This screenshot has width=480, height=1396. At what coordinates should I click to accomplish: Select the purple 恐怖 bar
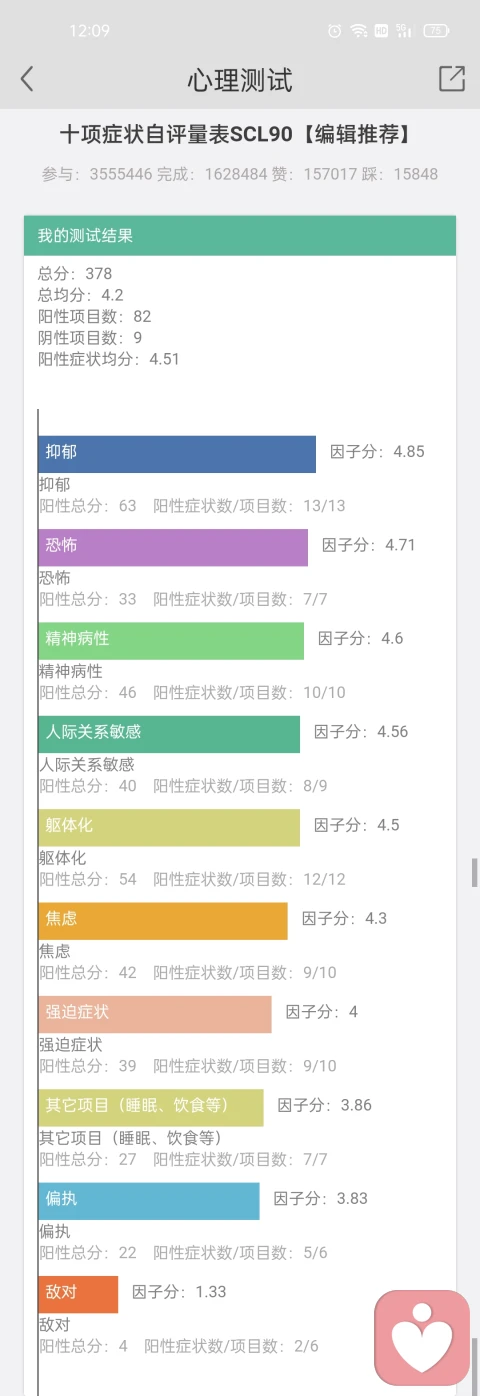click(173, 547)
